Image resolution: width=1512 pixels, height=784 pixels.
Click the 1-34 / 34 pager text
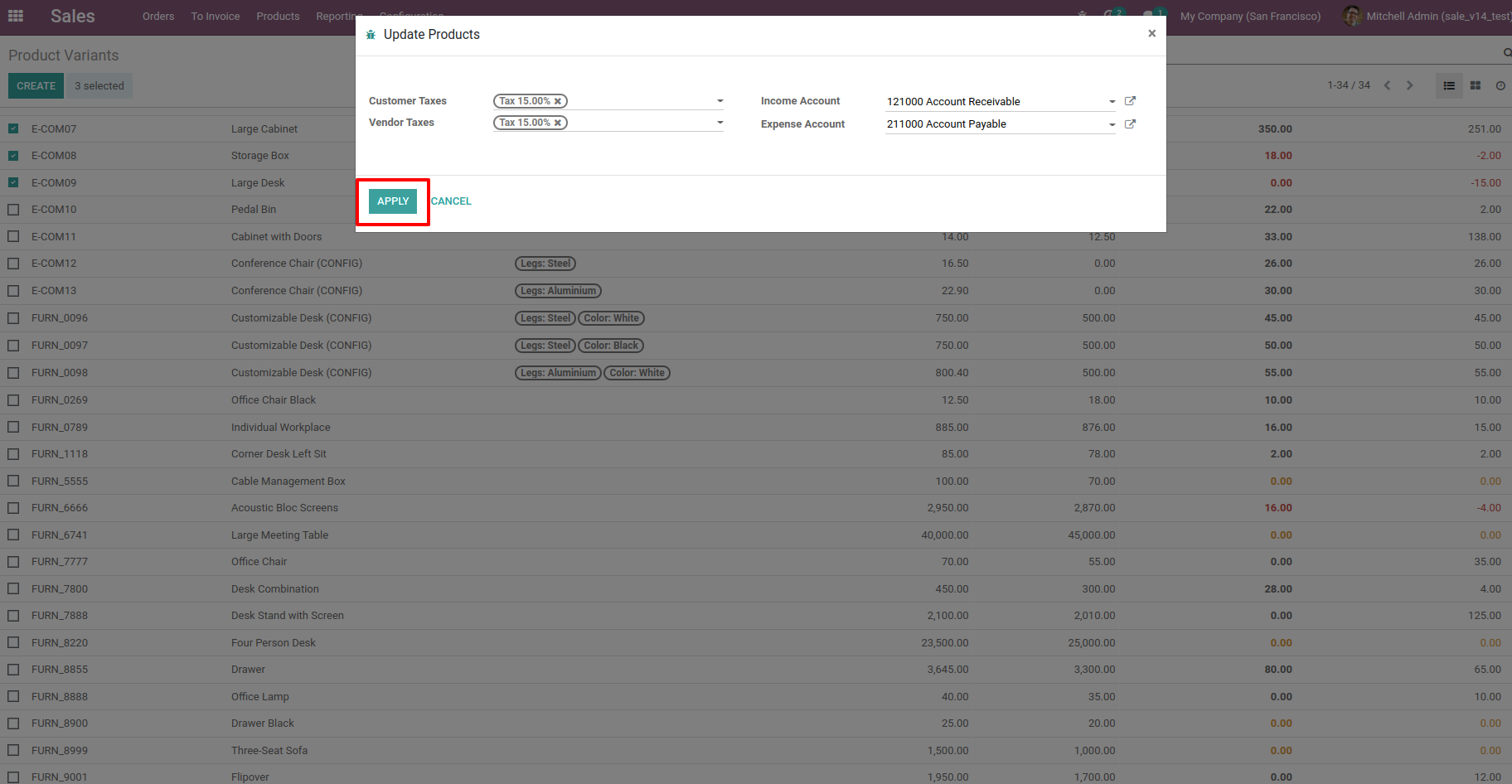pyautogui.click(x=1349, y=85)
